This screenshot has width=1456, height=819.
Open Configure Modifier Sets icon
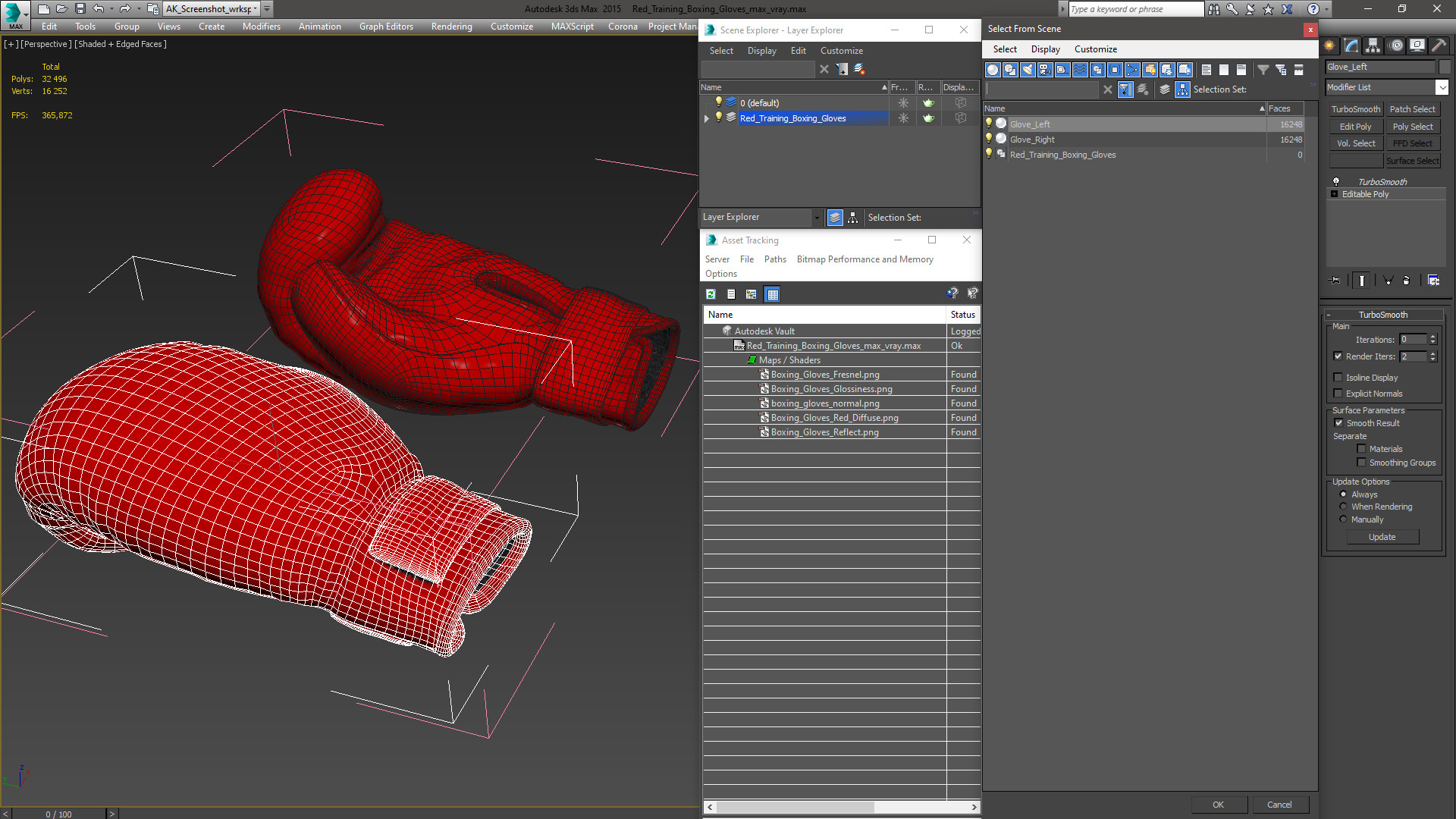tap(1433, 281)
